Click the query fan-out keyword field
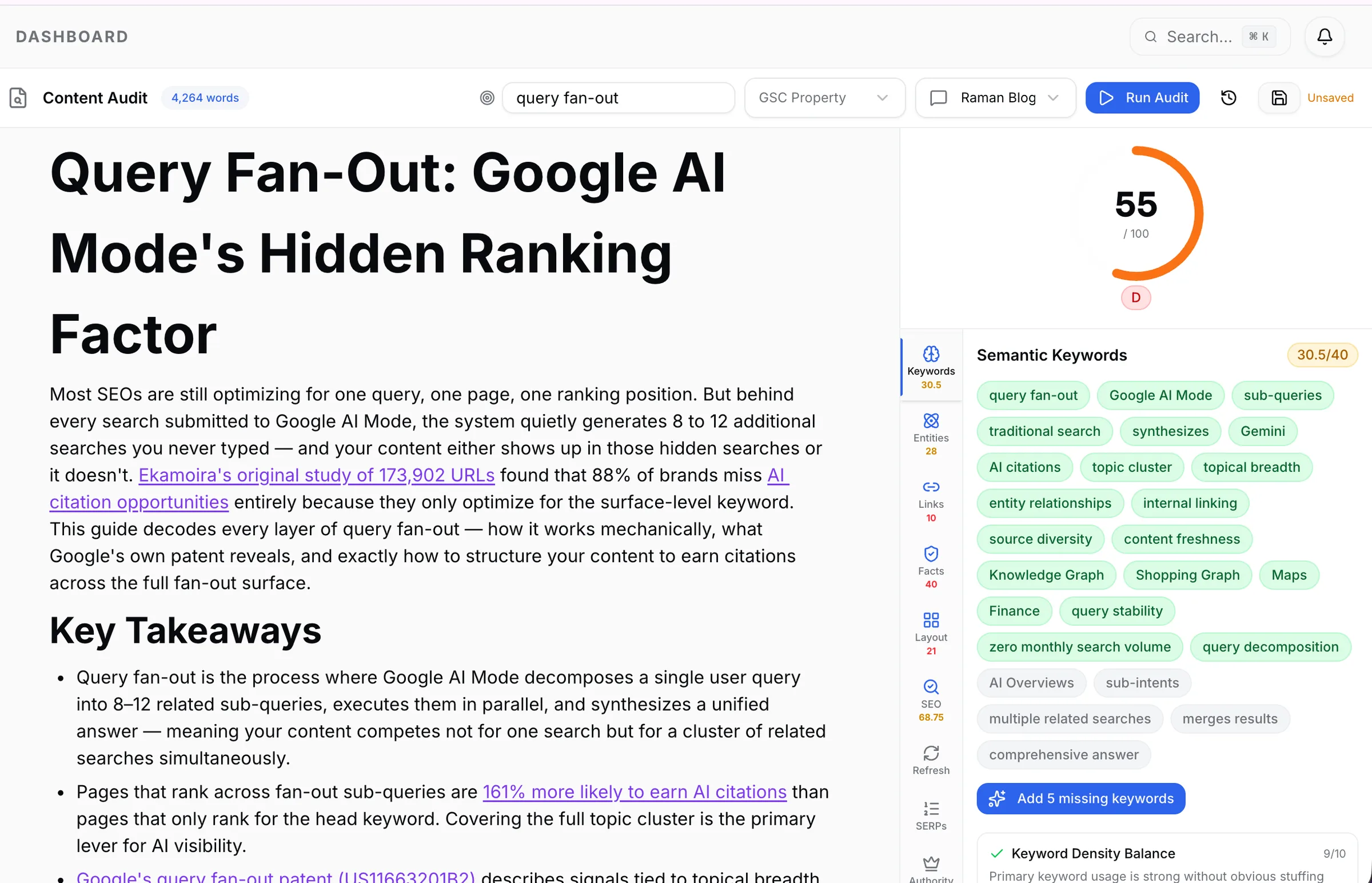This screenshot has width=1372, height=883. [618, 98]
